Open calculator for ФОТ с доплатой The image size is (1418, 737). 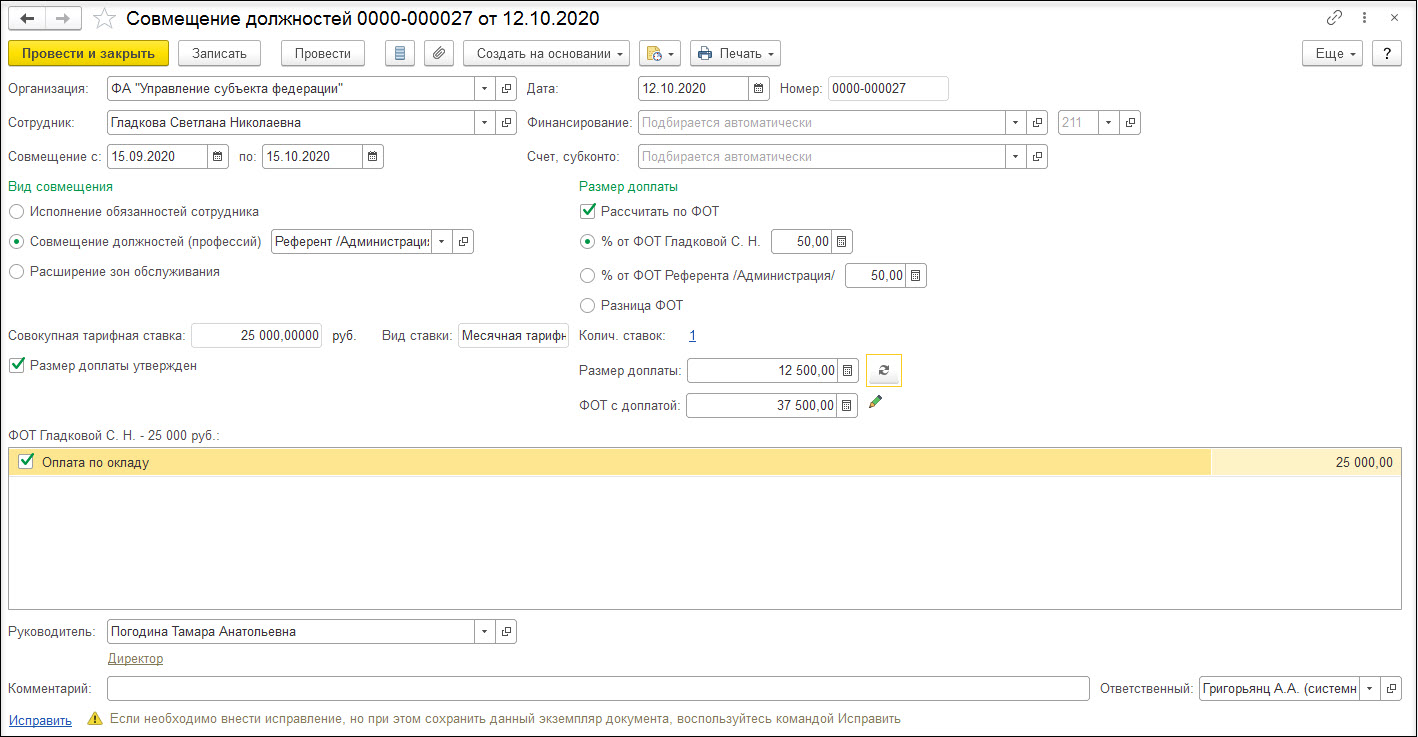pyautogui.click(x=847, y=405)
